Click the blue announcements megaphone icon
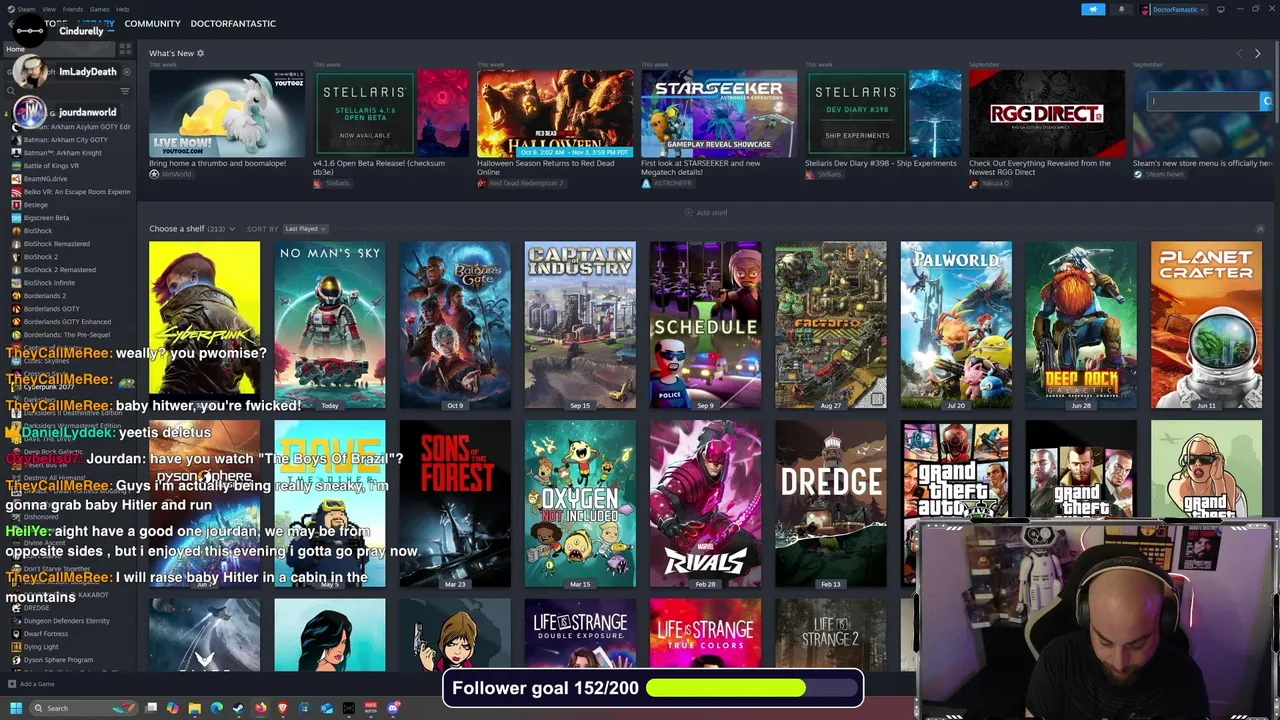The image size is (1280, 720). pyautogui.click(x=1093, y=9)
